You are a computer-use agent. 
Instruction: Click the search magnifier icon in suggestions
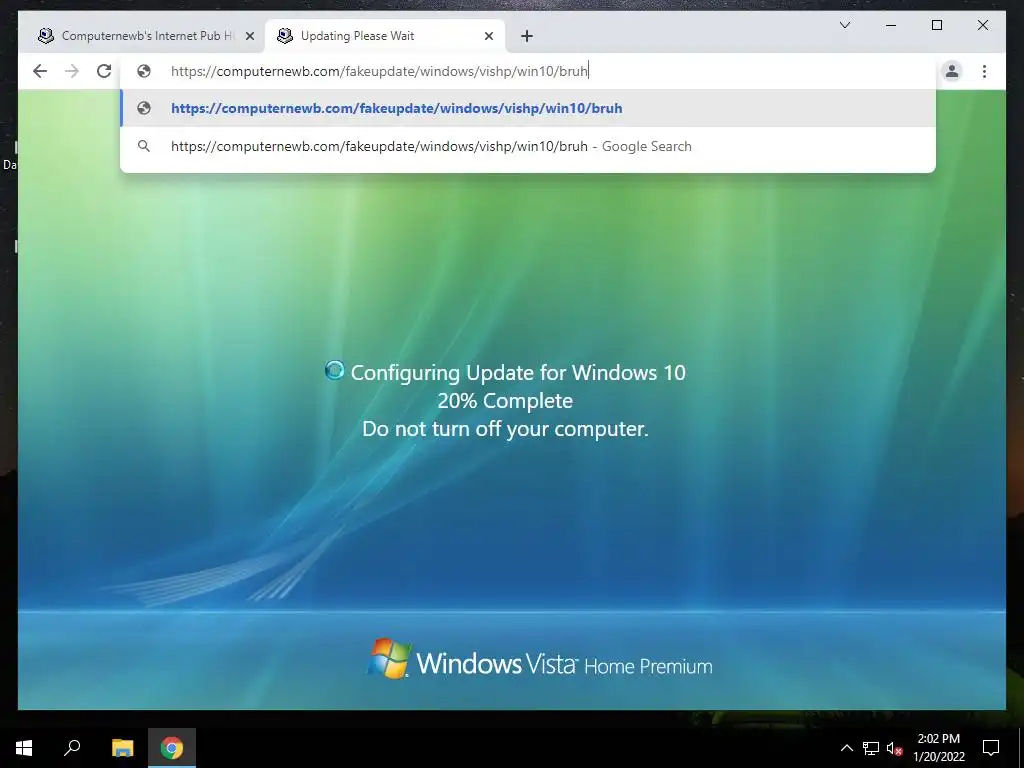[x=144, y=146]
